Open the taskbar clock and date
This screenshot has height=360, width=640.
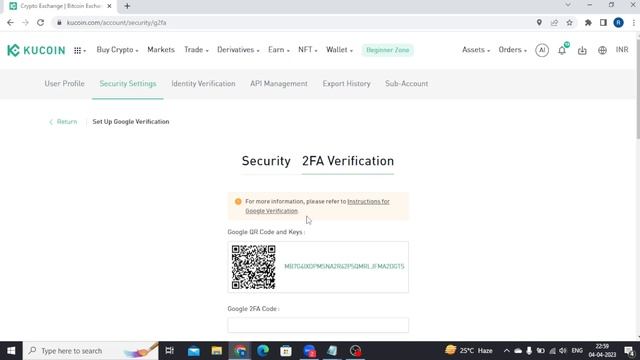click(602, 351)
